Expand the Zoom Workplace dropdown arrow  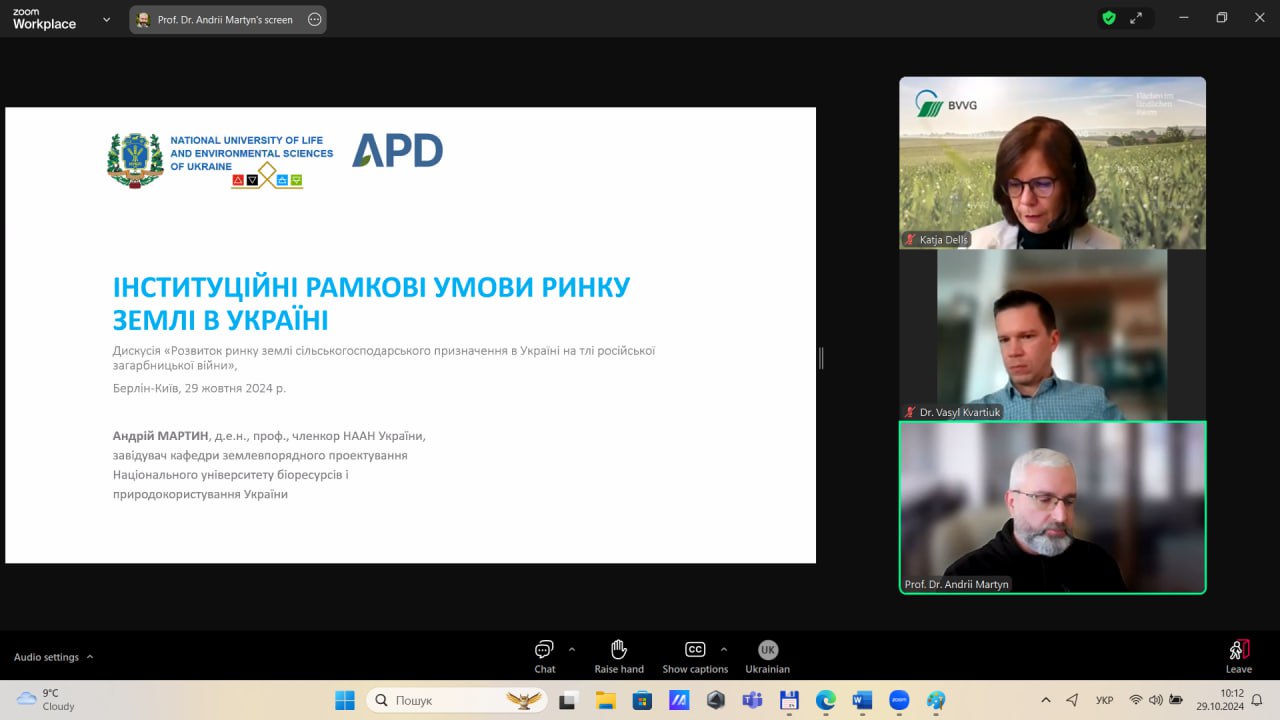tap(107, 19)
